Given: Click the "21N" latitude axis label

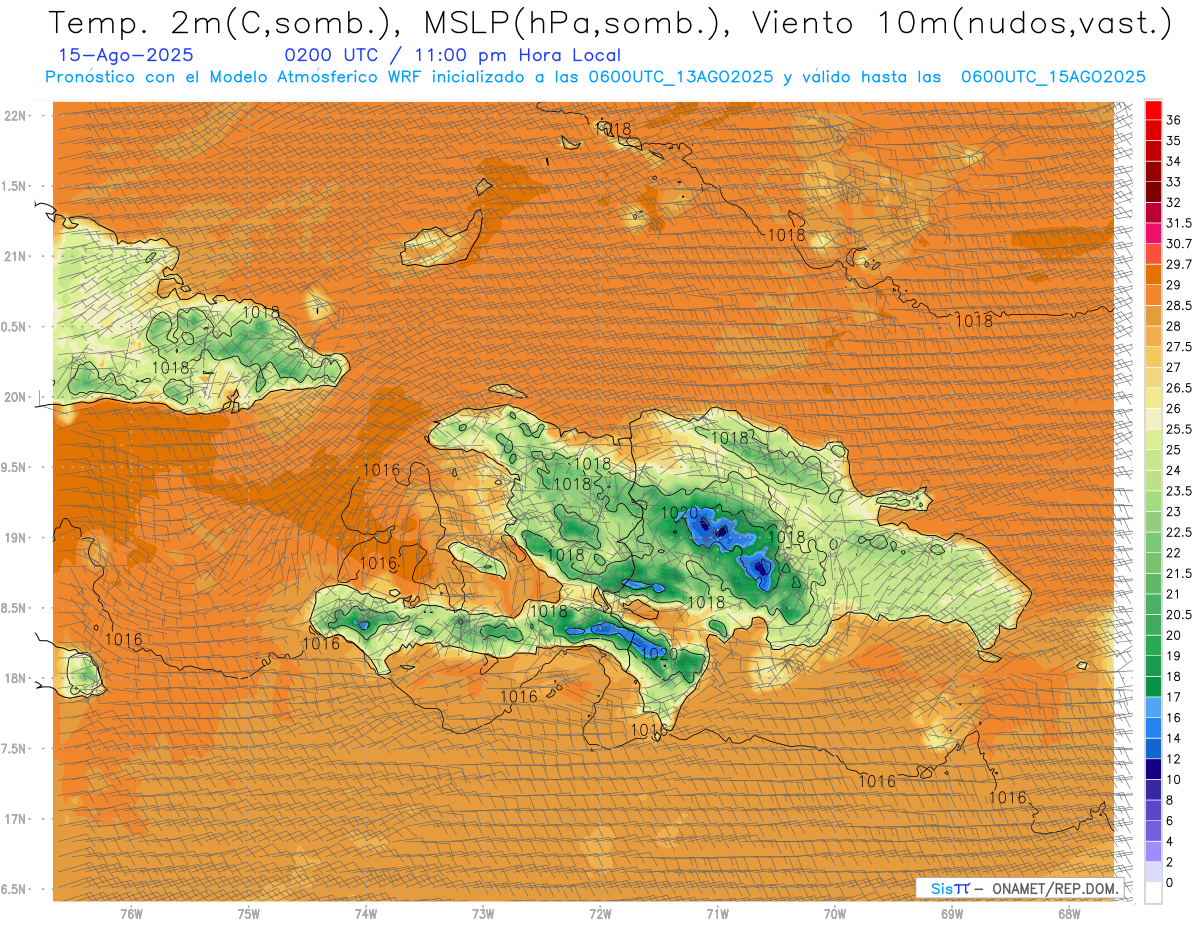Looking at the screenshot, I should [x=15, y=256].
